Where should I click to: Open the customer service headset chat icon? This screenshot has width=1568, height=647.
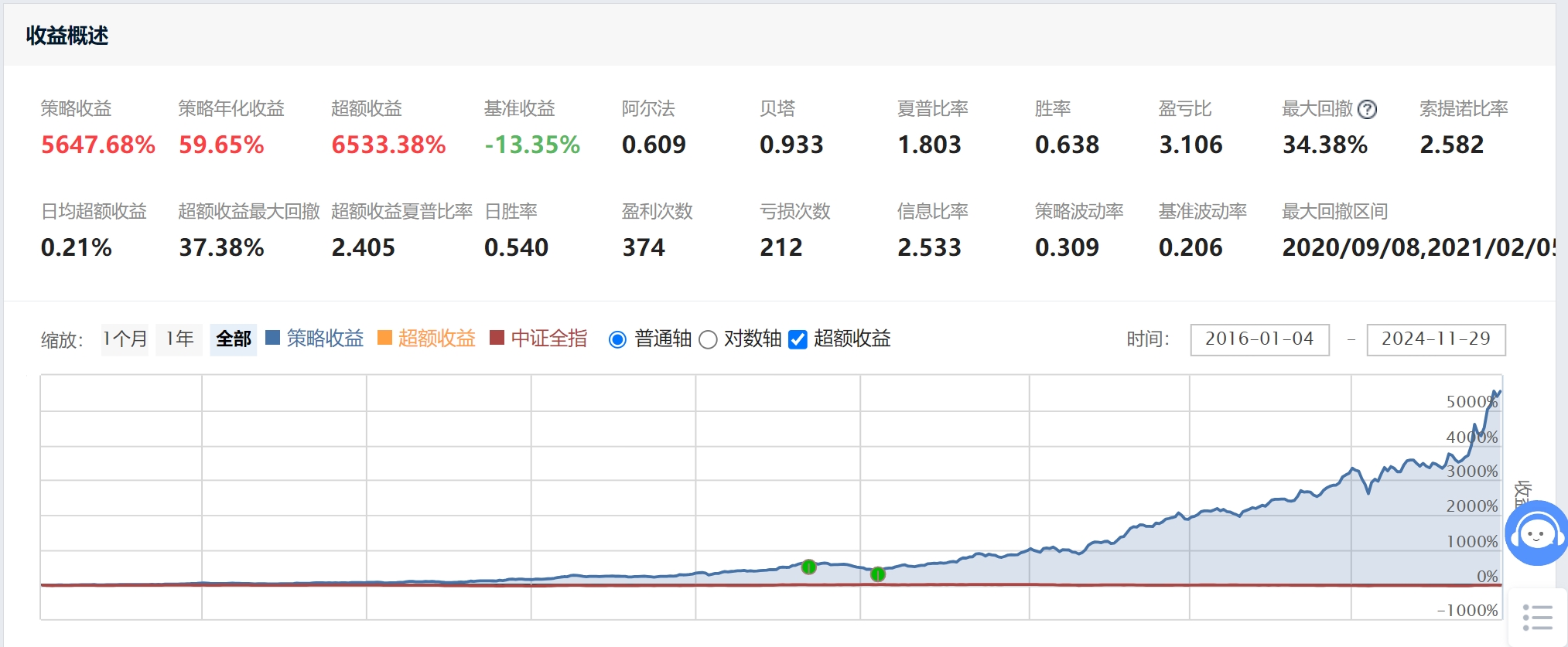(x=1536, y=533)
